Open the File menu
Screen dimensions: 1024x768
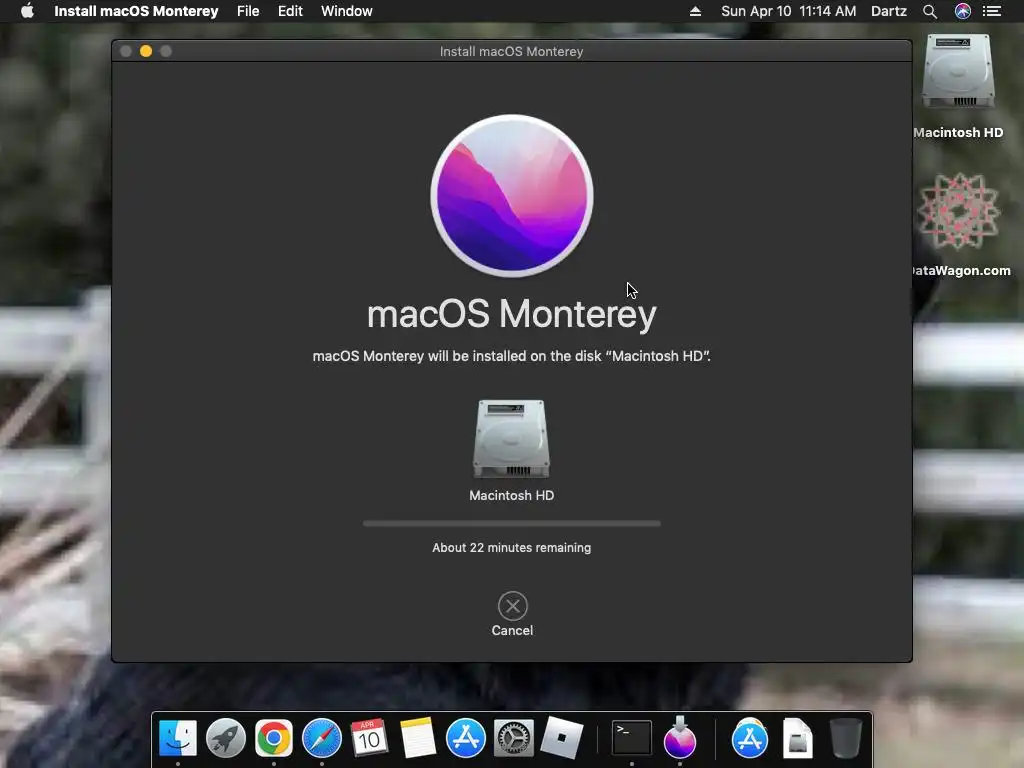coord(248,11)
